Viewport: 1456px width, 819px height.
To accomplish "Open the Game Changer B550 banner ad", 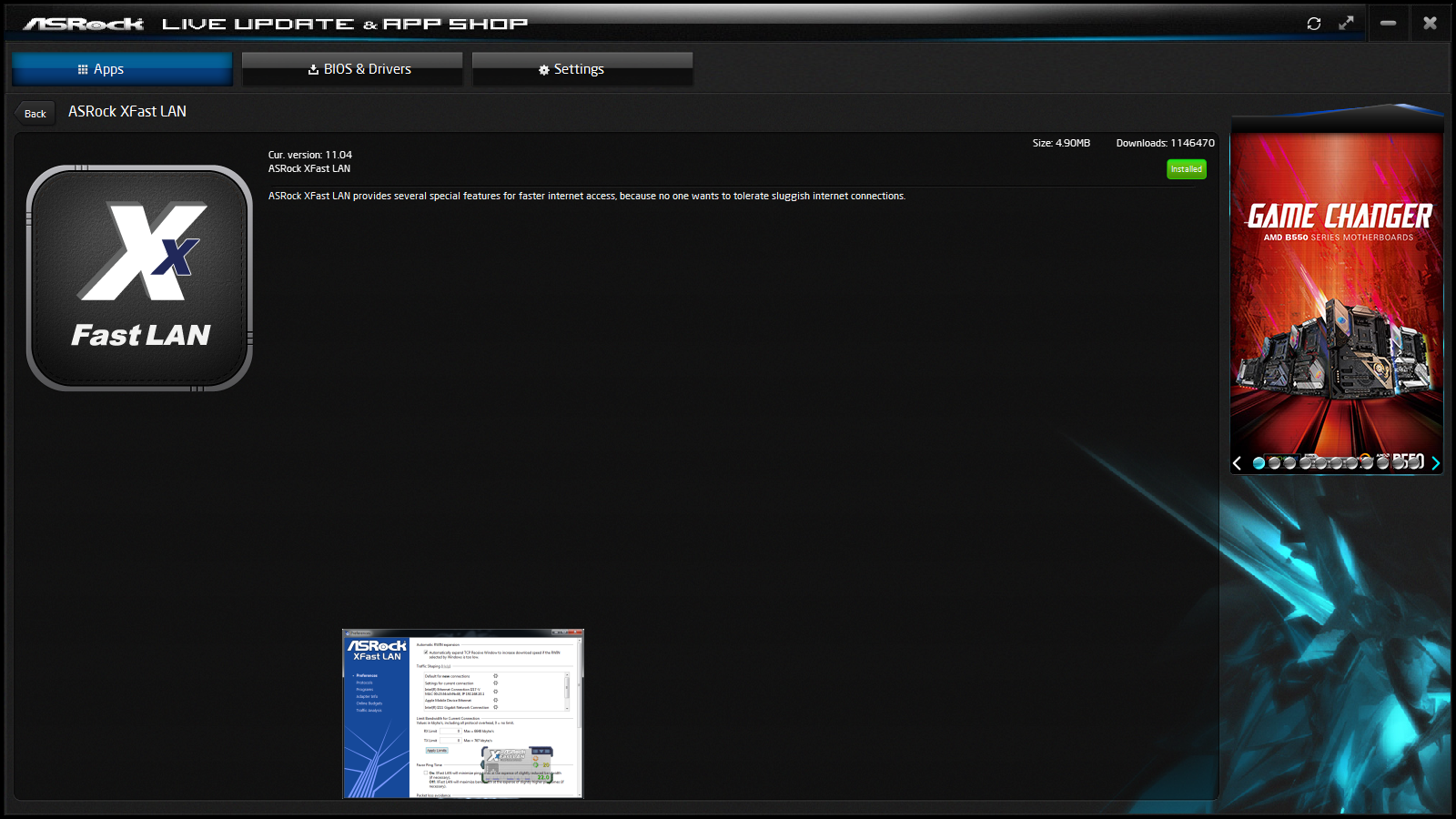I will click(x=1337, y=291).
